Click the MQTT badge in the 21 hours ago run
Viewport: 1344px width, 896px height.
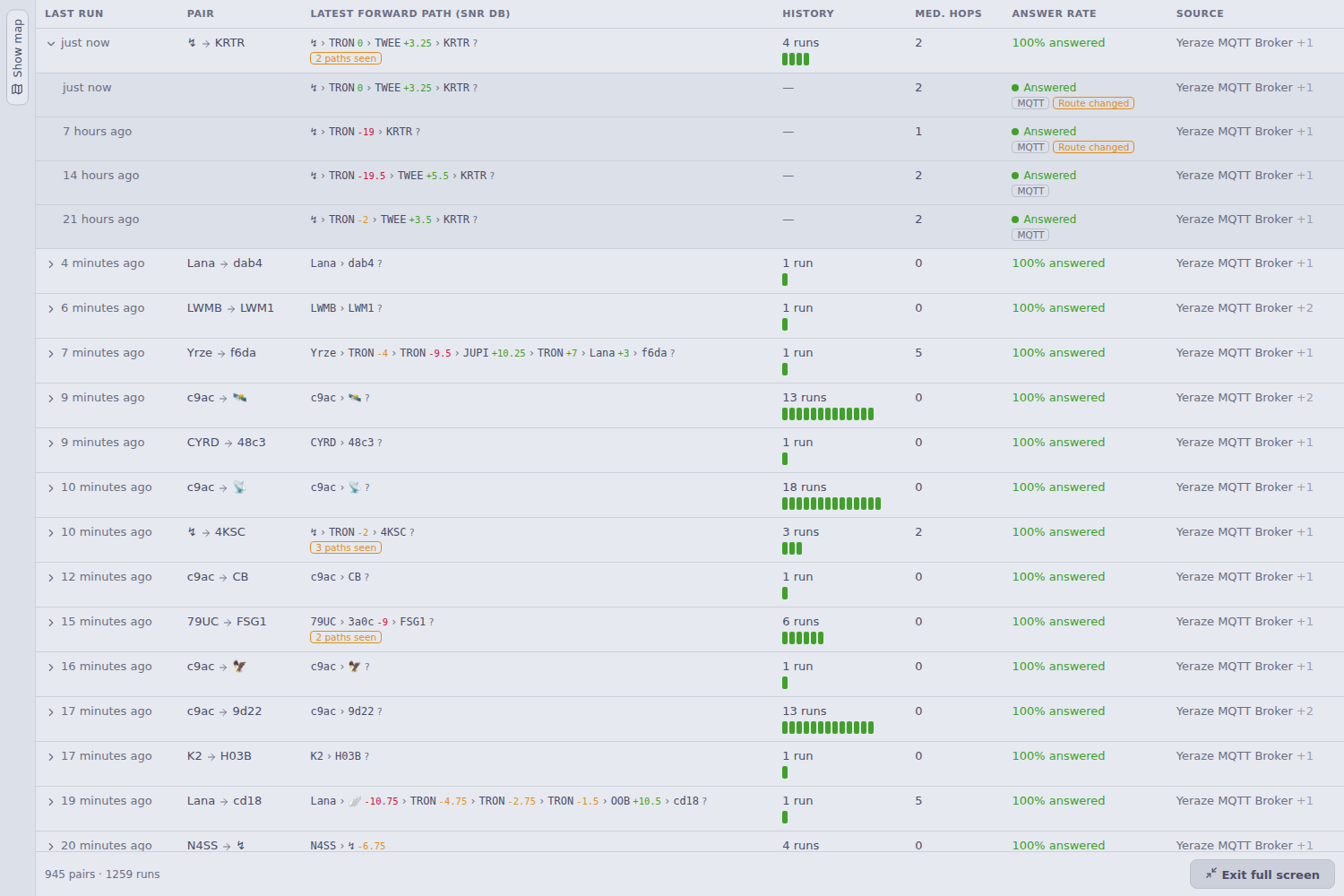pyautogui.click(x=1030, y=235)
